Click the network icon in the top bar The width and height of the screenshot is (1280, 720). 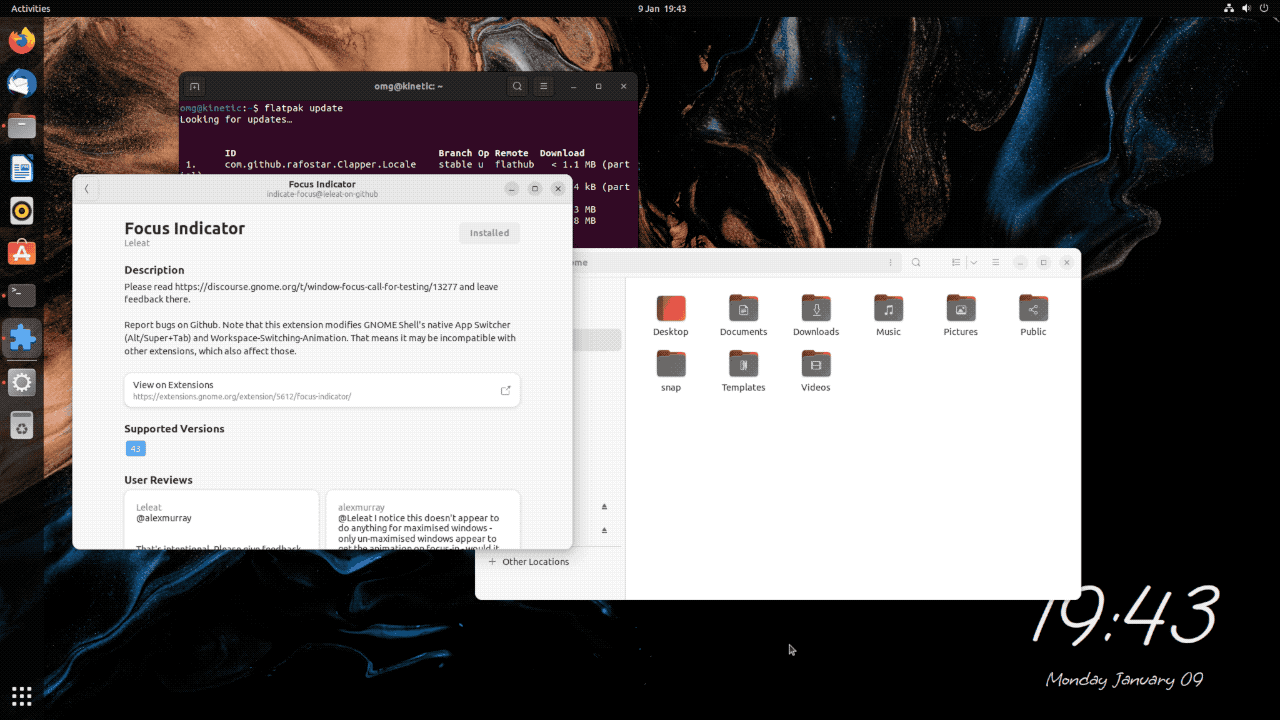tap(1229, 8)
